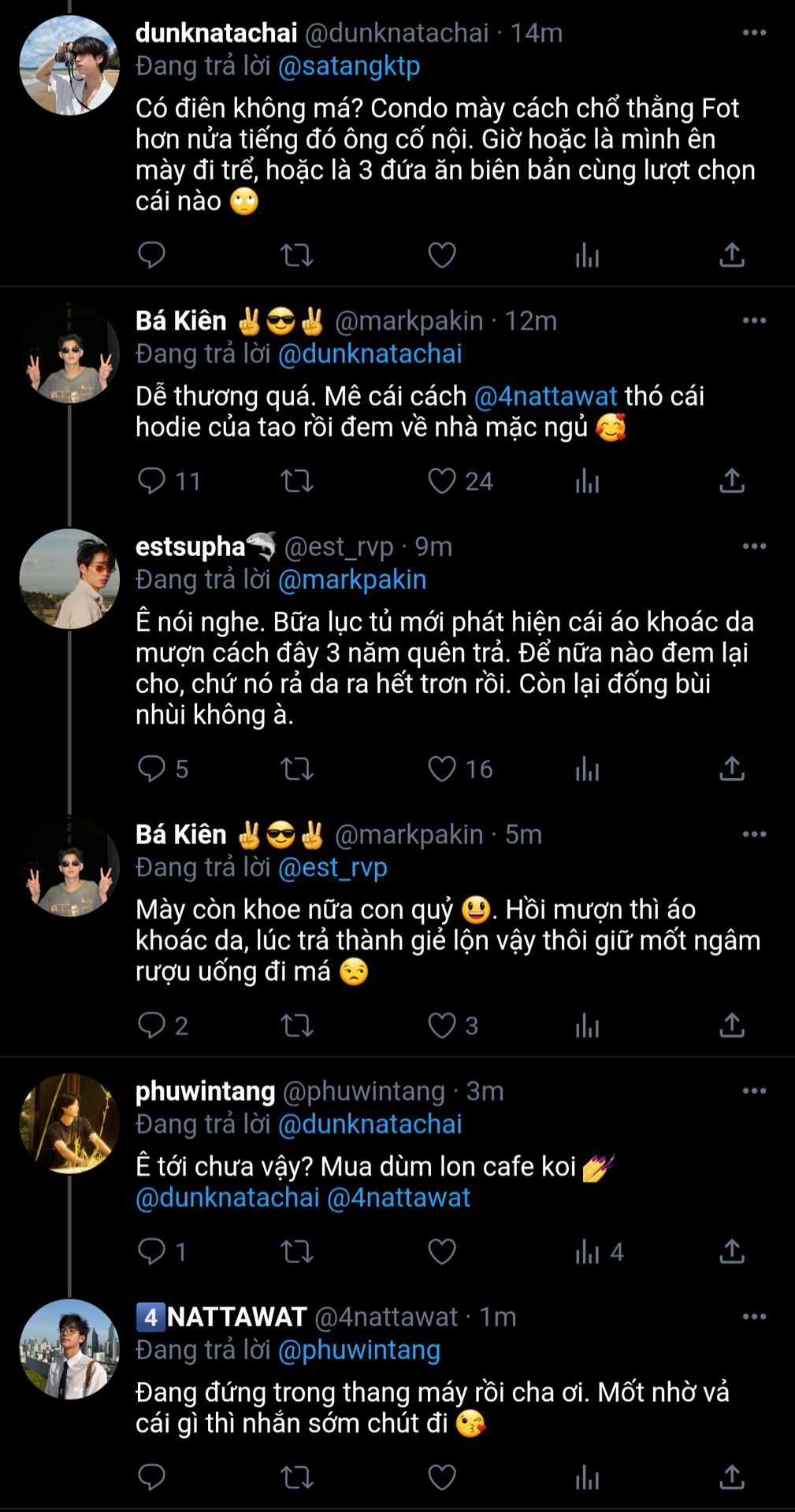
Task: Open reply box on estsupha's tweet
Action: (151, 769)
